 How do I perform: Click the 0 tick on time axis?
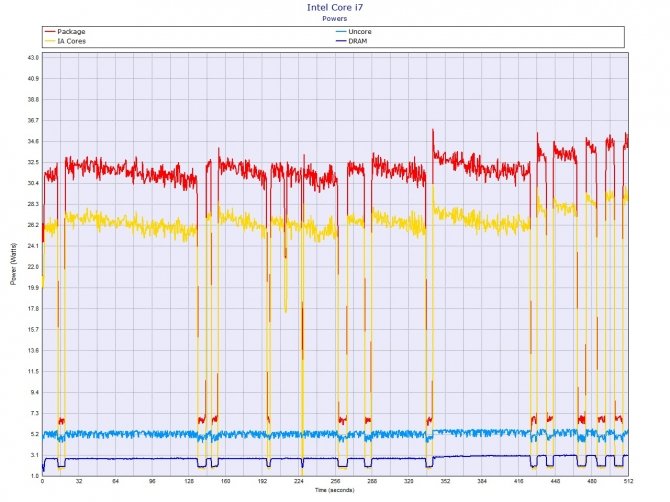42,481
